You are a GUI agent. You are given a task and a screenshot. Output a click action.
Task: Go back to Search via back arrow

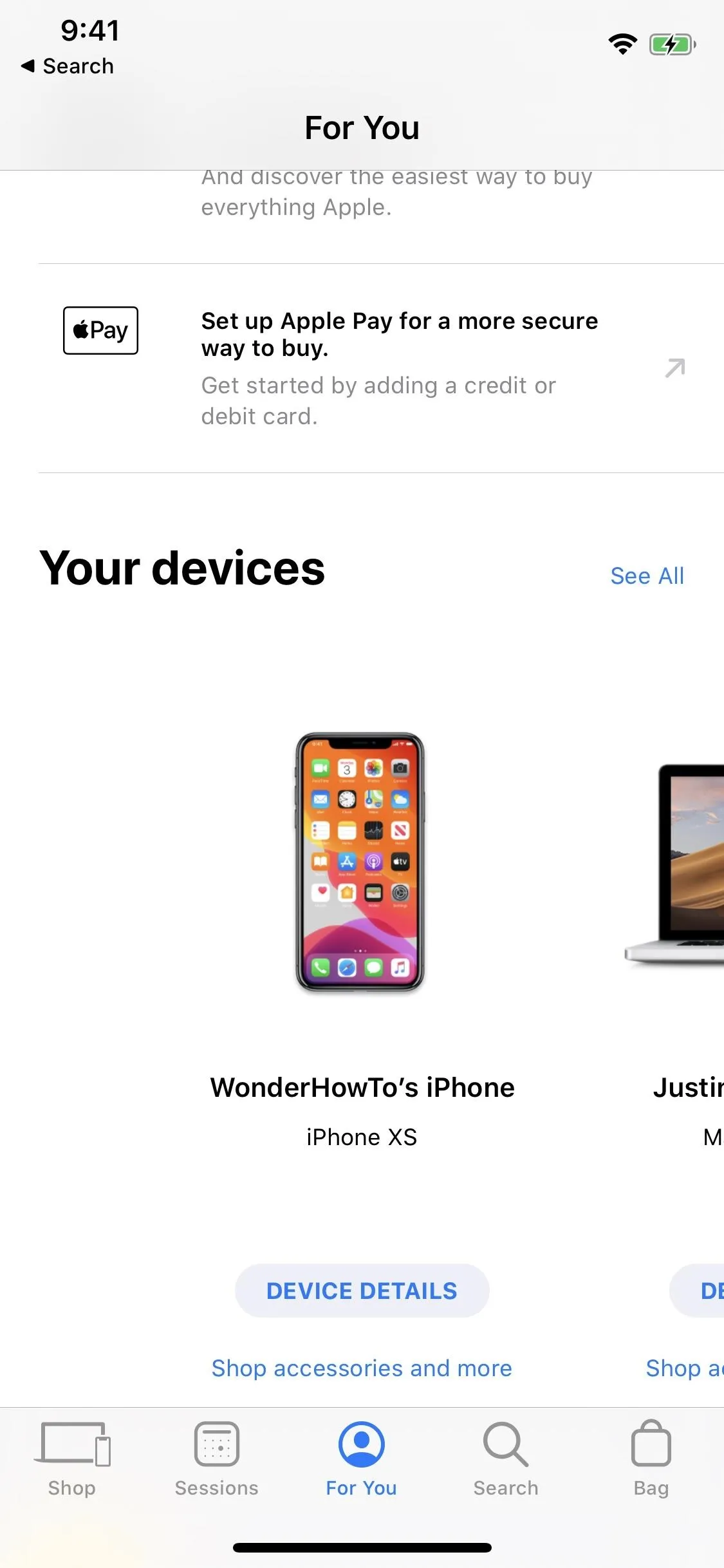click(68, 66)
